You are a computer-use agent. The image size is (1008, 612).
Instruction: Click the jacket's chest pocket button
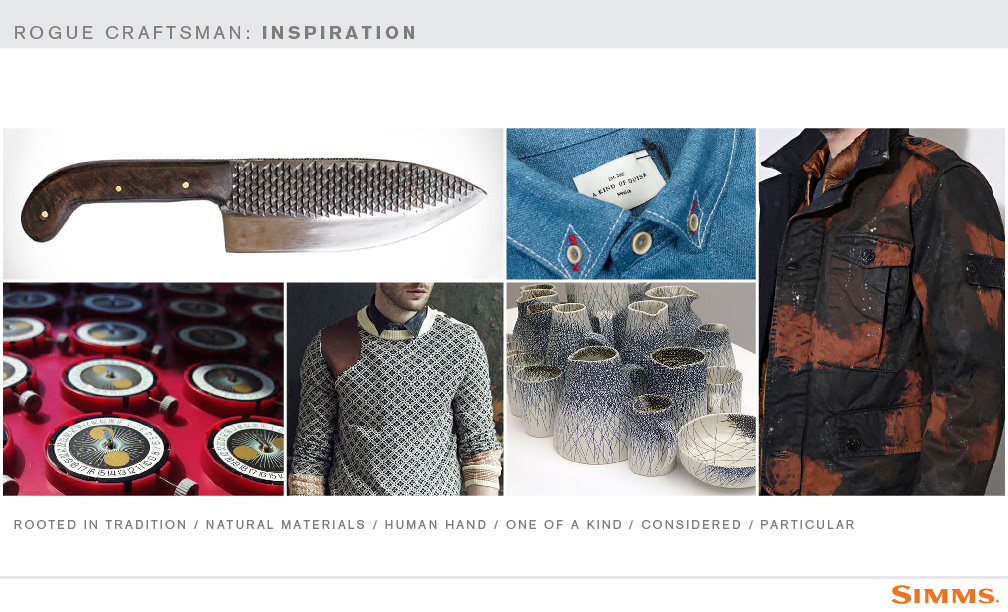[x=868, y=256]
